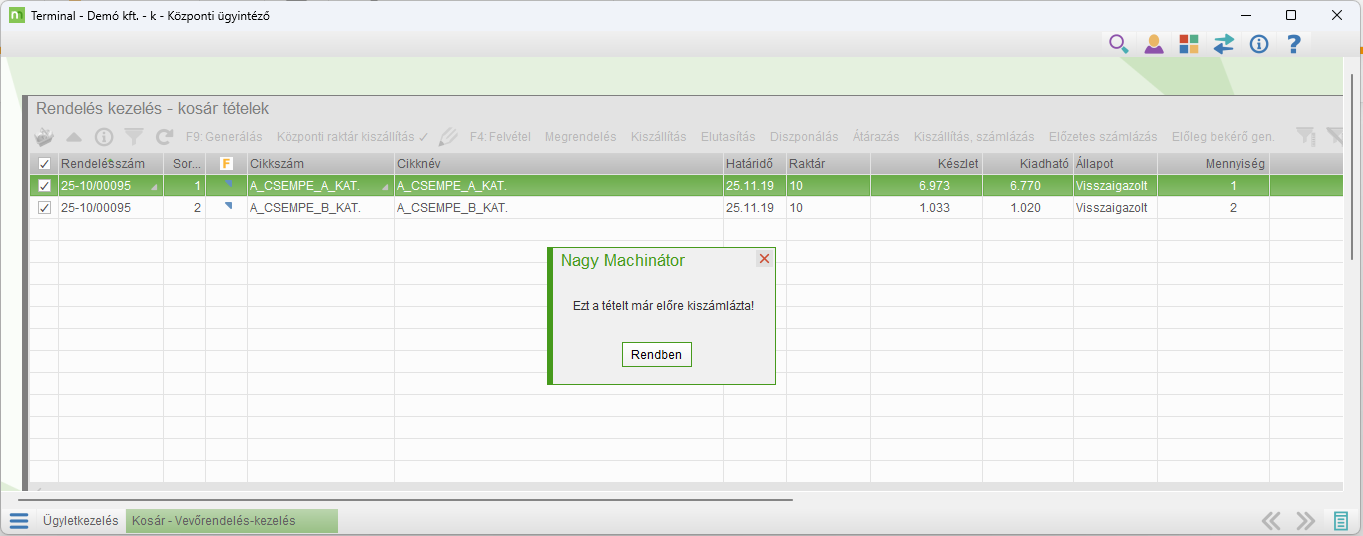
Task: Open the question mark help icon
Action: [1294, 44]
